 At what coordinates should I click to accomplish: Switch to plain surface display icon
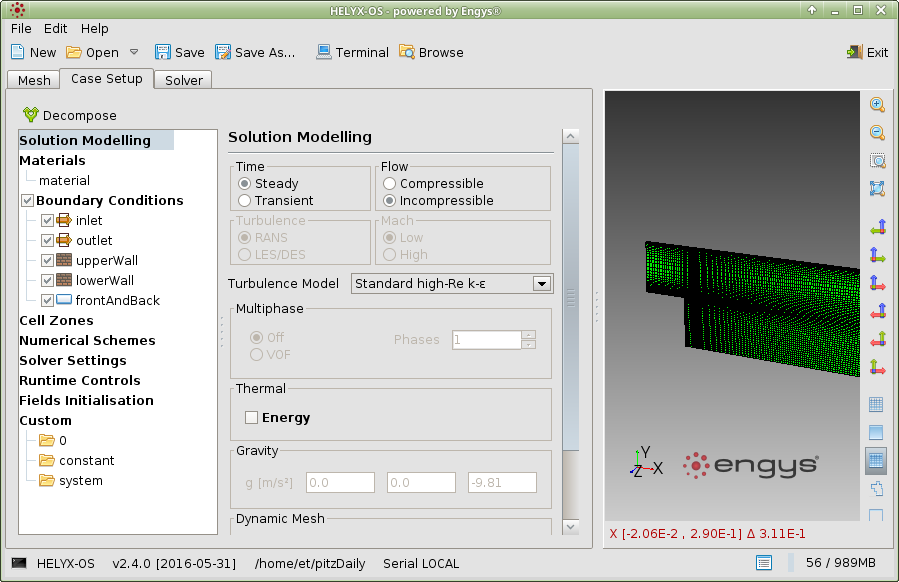click(x=876, y=432)
